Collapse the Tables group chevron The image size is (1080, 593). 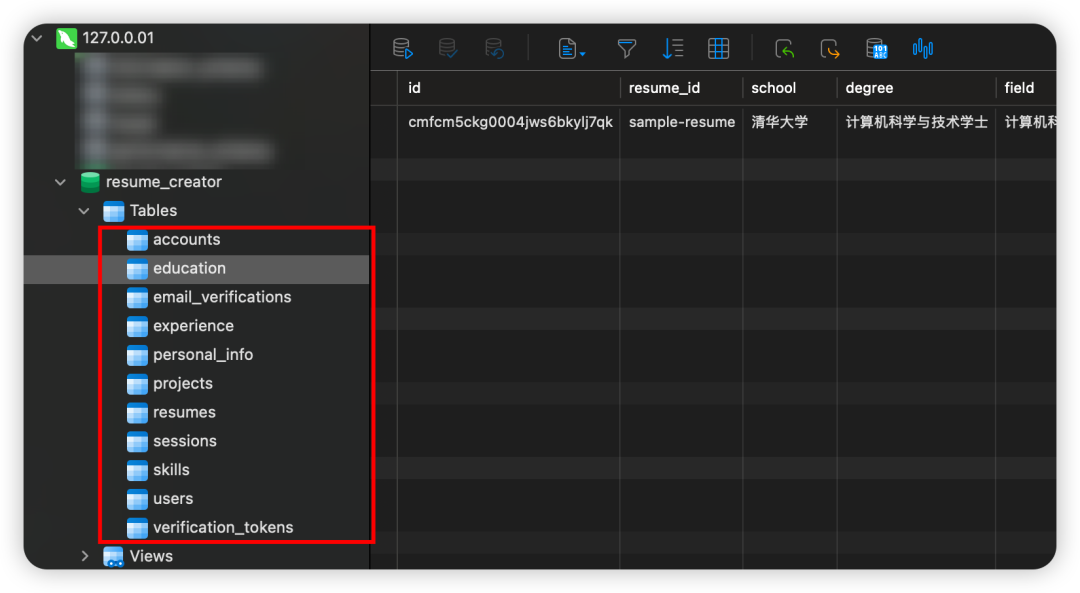click(x=84, y=211)
